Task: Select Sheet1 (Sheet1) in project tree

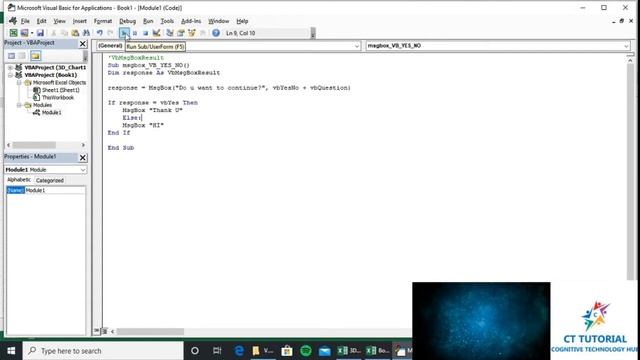Action: click(61, 90)
